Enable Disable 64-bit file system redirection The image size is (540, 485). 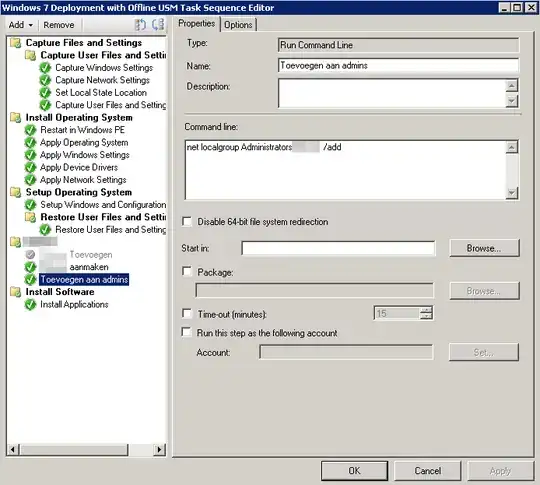[x=187, y=221]
